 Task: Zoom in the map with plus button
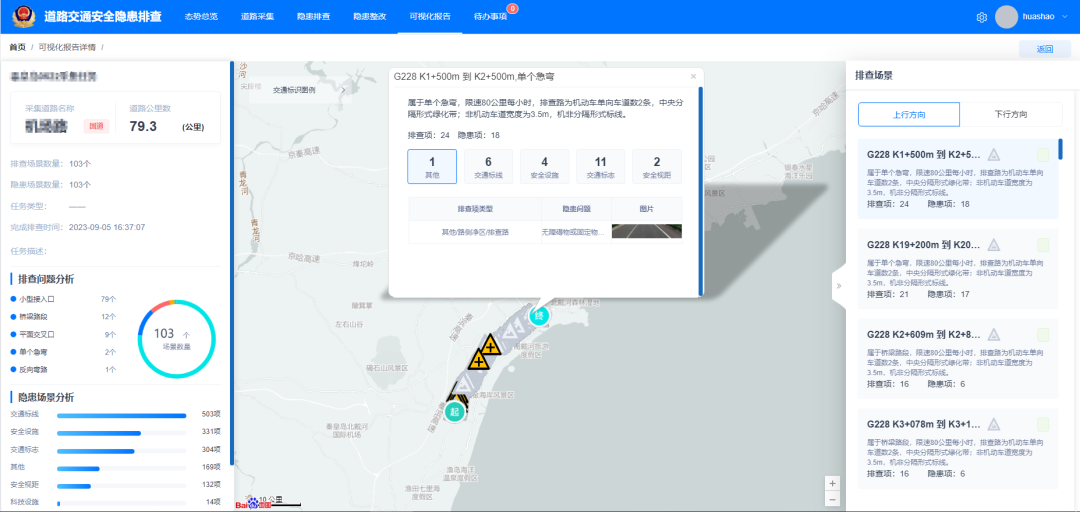point(832,483)
